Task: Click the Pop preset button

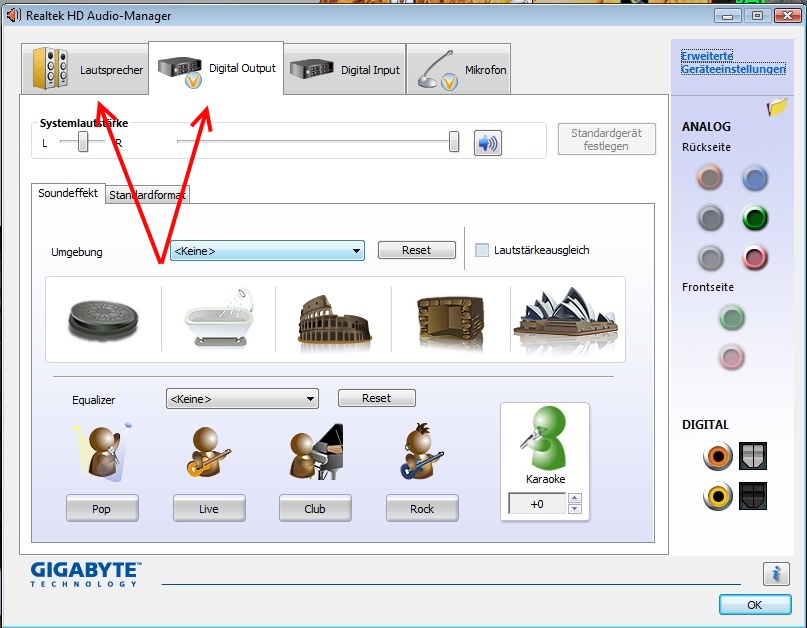Action: (102, 509)
